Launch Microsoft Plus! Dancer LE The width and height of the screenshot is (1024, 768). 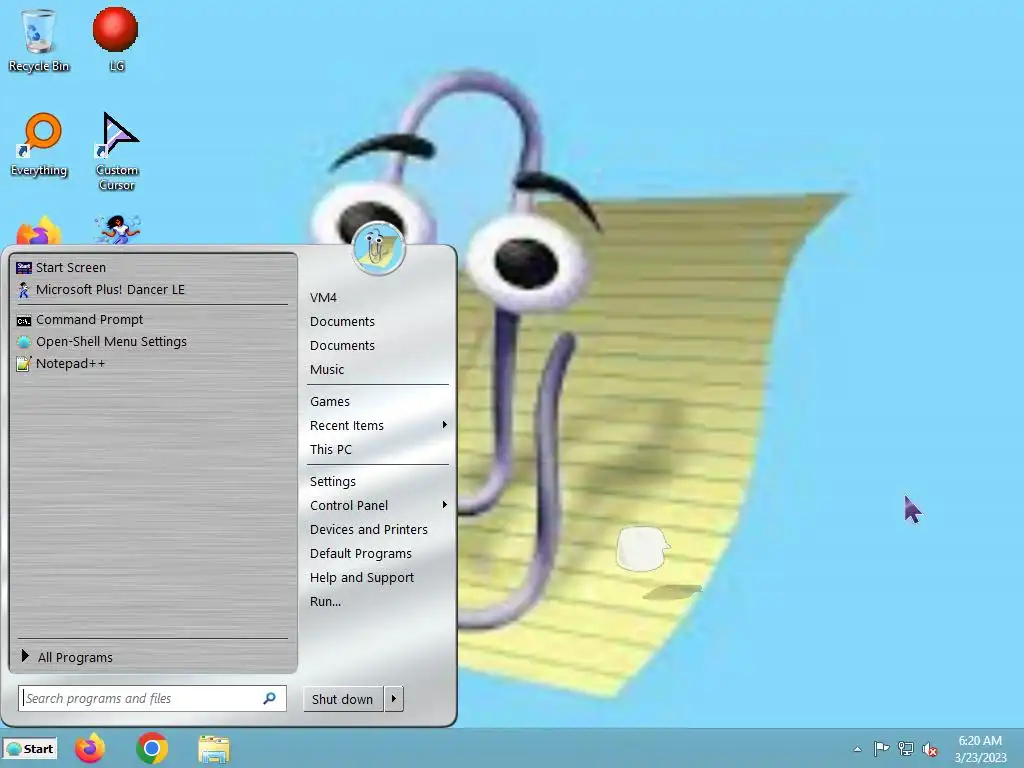pos(153,290)
